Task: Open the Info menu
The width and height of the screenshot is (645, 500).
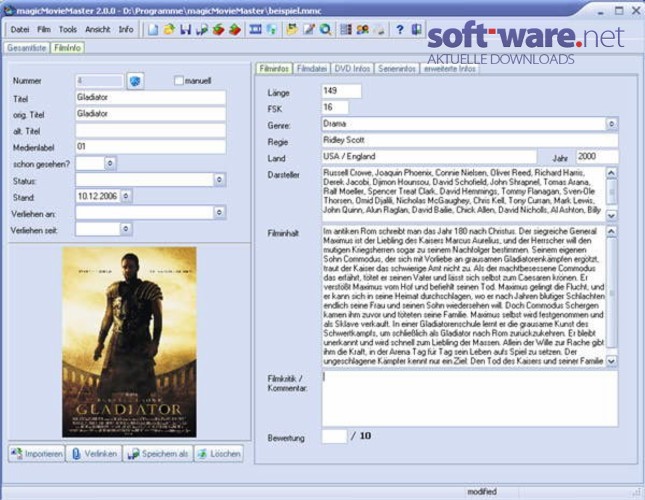Action: pos(126,30)
